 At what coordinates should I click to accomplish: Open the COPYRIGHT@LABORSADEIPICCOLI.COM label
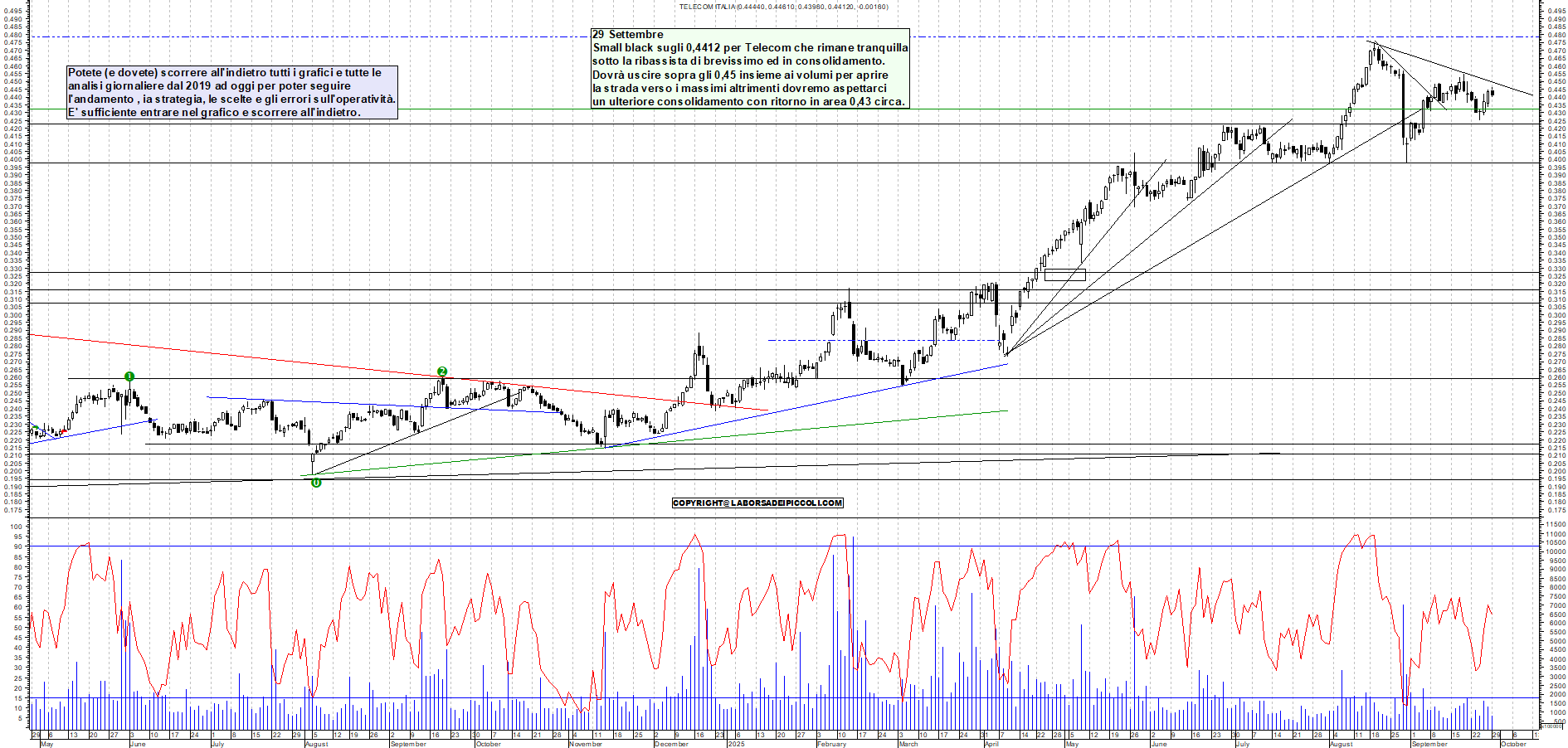[x=757, y=503]
